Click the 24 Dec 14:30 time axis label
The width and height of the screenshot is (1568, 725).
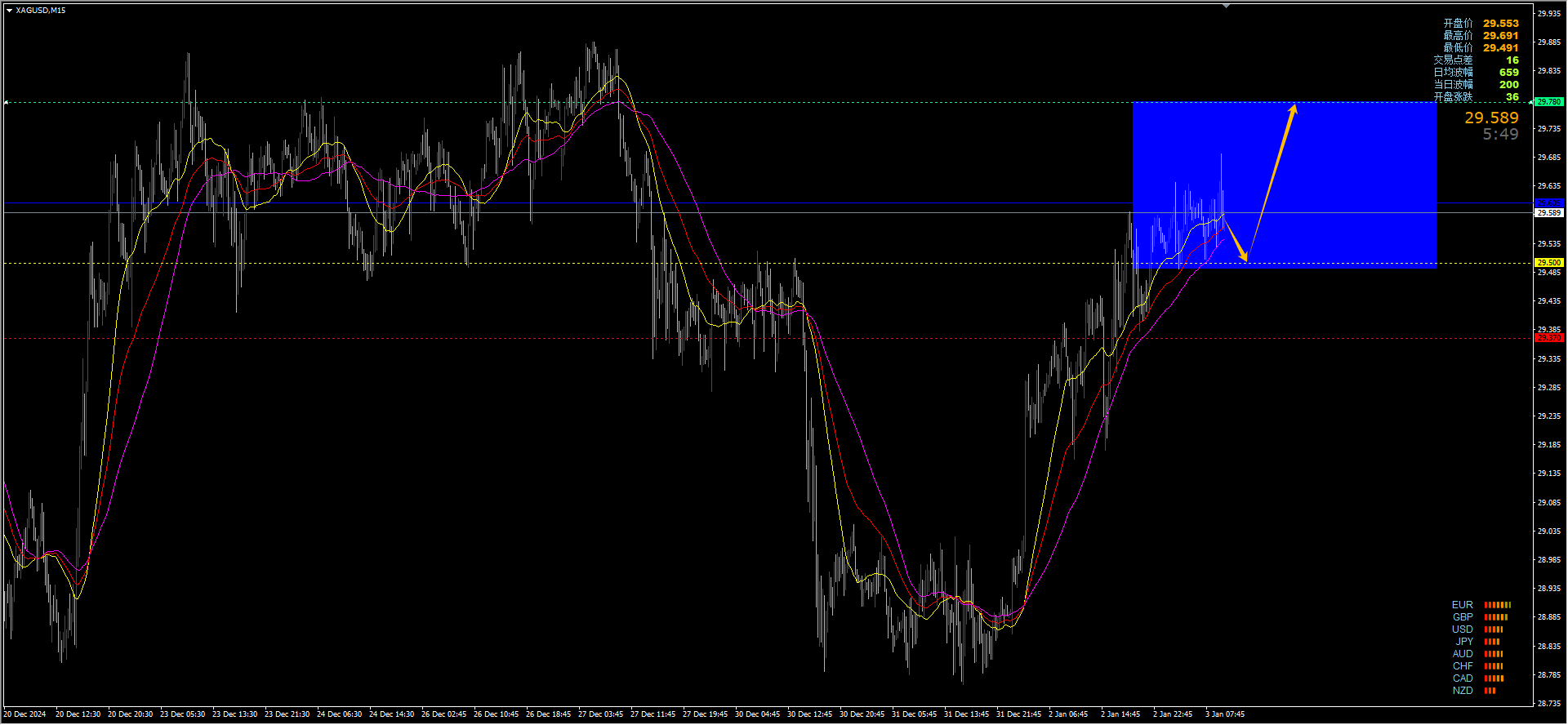point(392,715)
